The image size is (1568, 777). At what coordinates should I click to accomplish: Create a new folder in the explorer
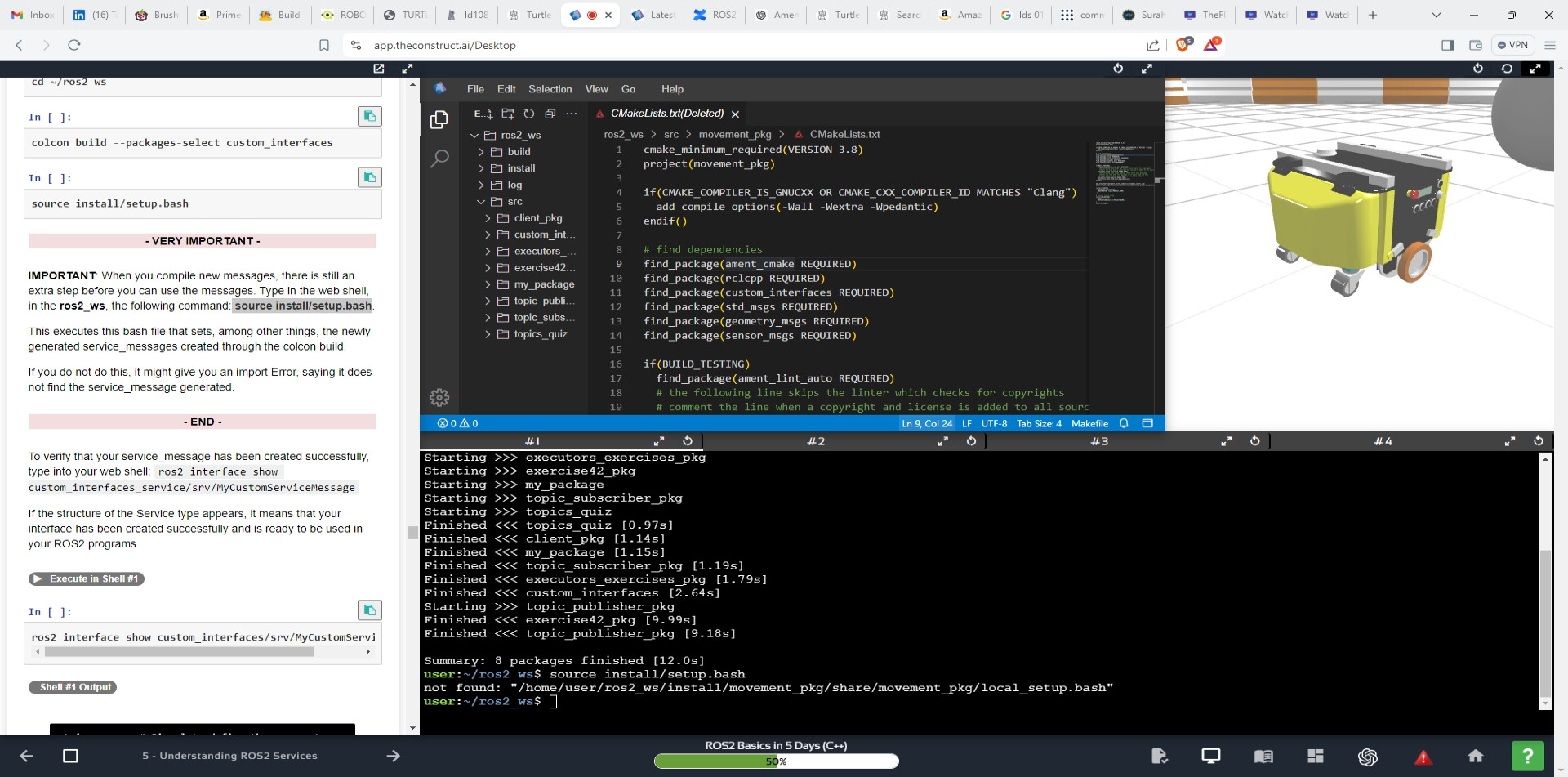click(508, 114)
